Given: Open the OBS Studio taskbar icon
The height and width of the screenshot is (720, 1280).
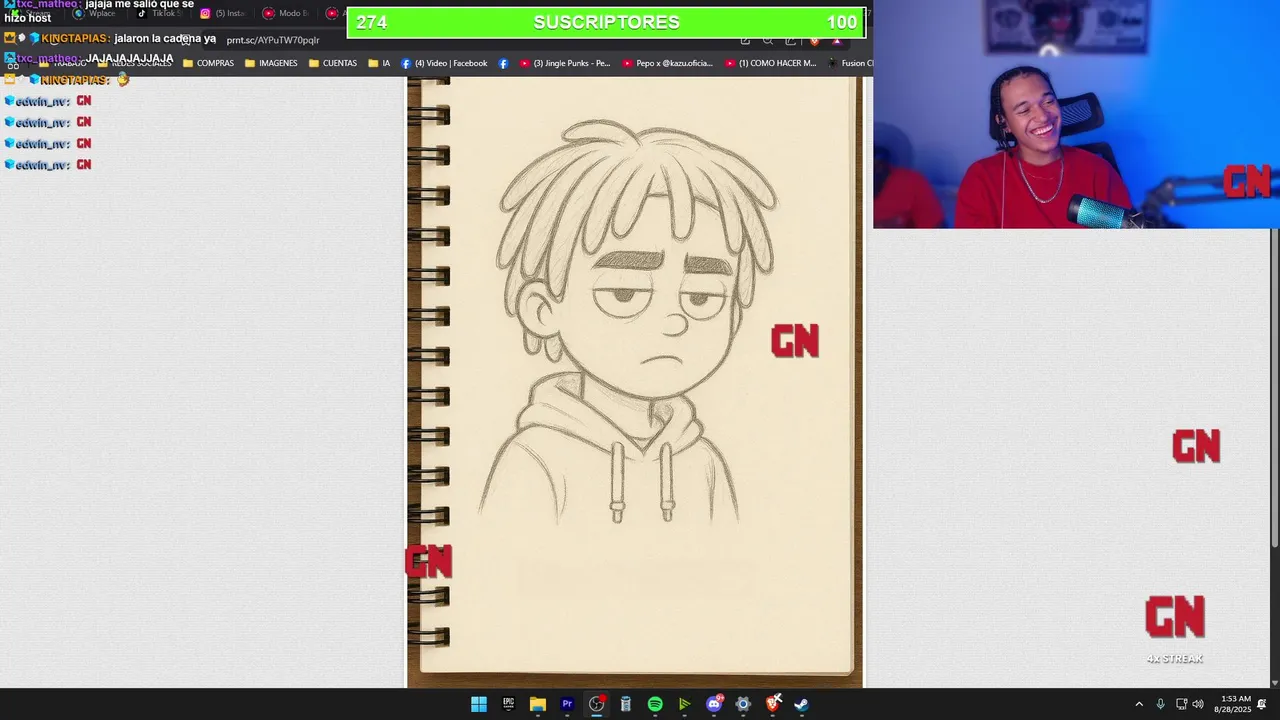Looking at the screenshot, I should tap(596, 704).
